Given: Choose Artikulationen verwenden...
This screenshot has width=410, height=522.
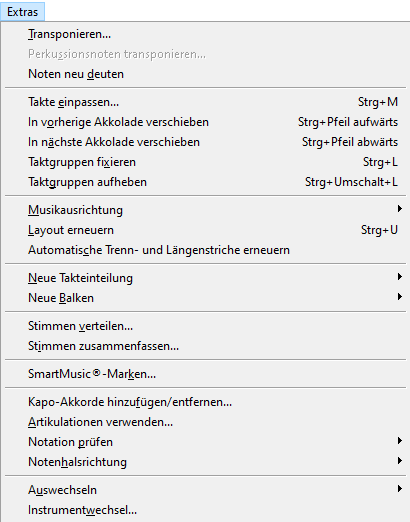Looking at the screenshot, I should [205, 422].
